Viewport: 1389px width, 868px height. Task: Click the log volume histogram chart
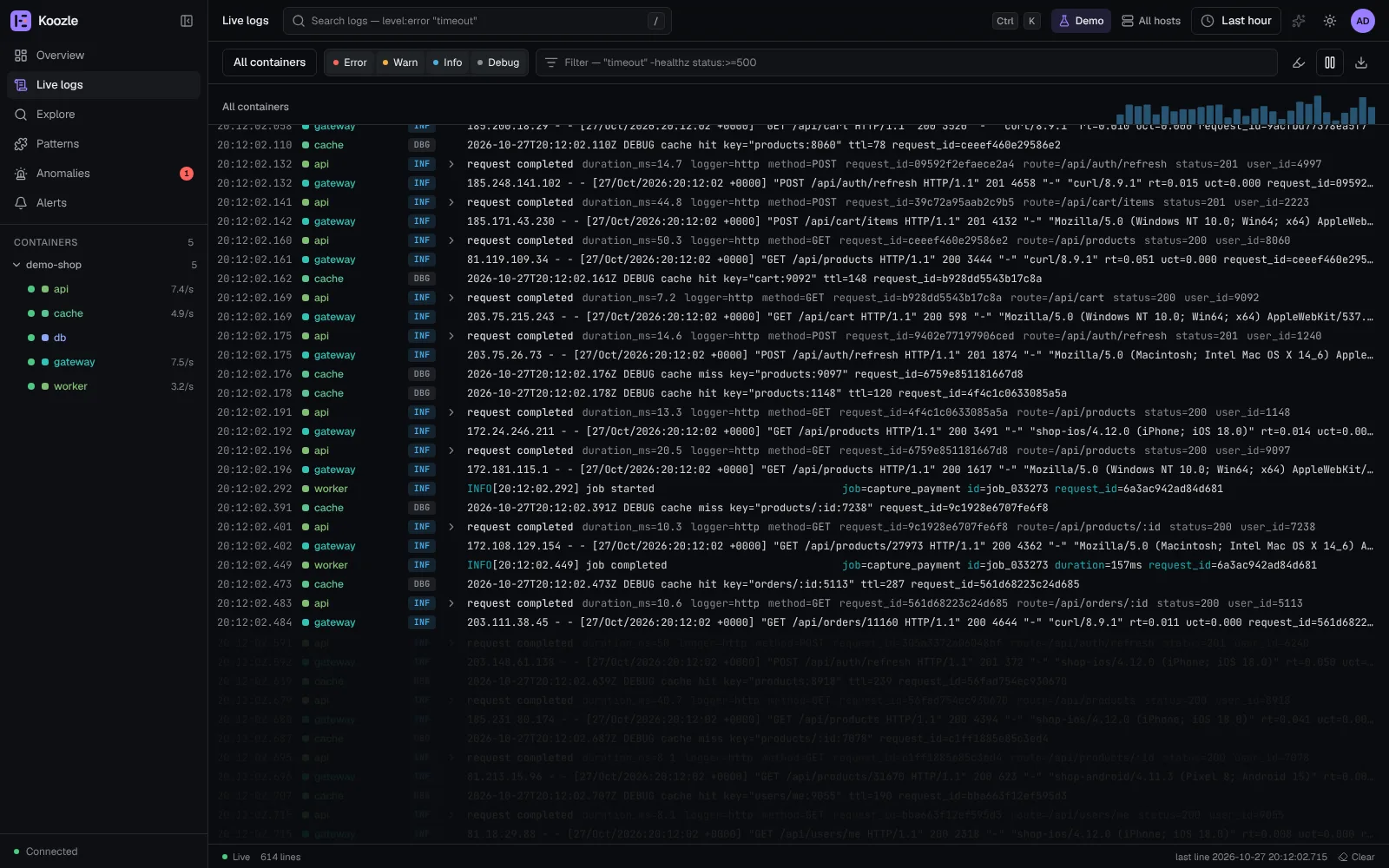click(1246, 109)
